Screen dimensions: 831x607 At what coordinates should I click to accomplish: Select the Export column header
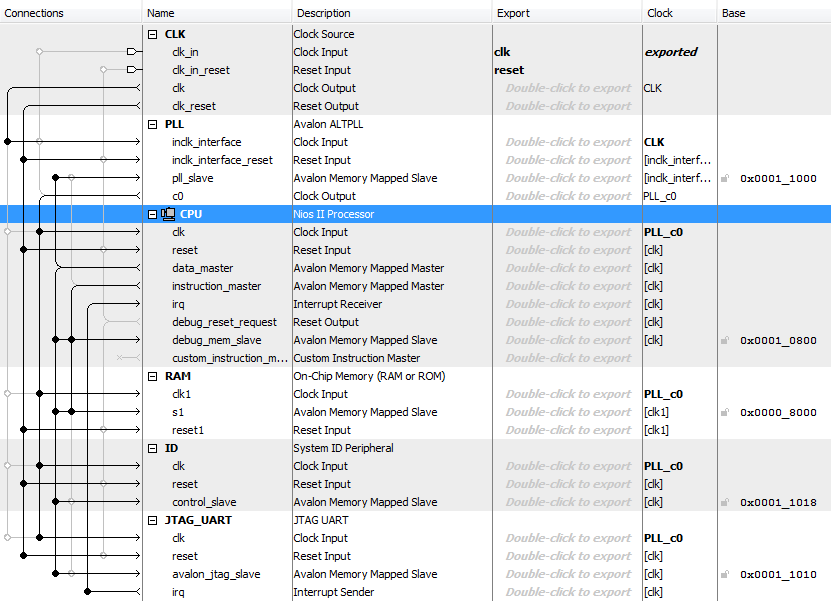[x=513, y=13]
